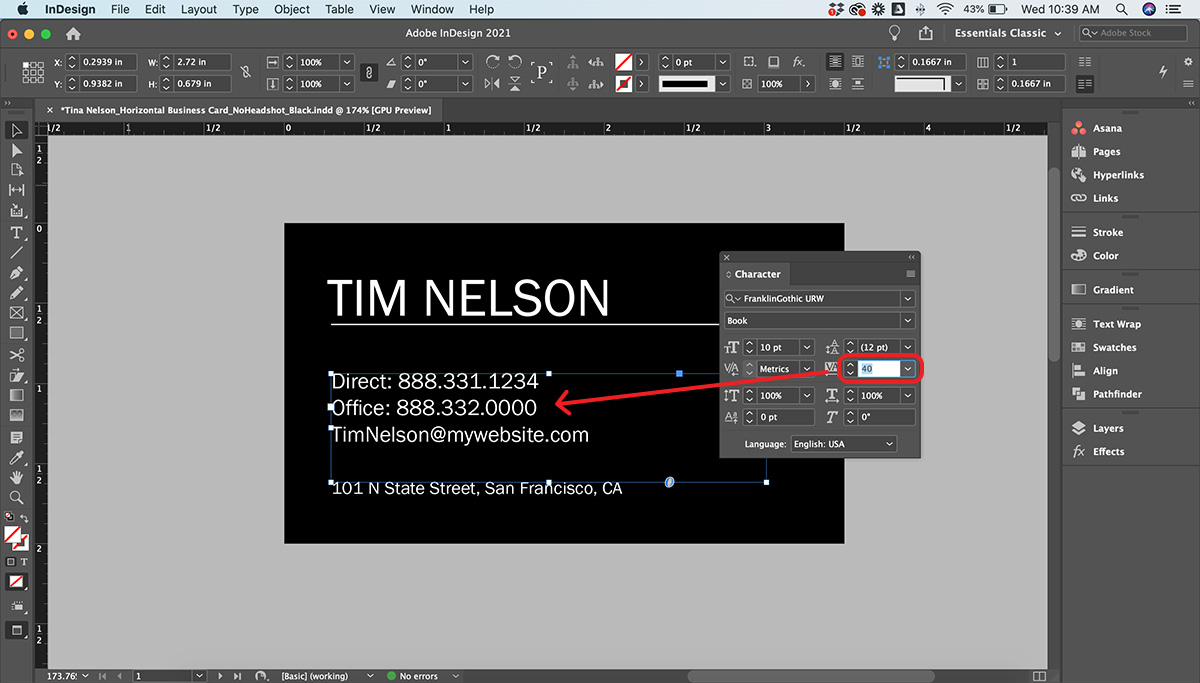The width and height of the screenshot is (1200, 683).
Task: Select the Scissors tool
Action: click(x=16, y=354)
